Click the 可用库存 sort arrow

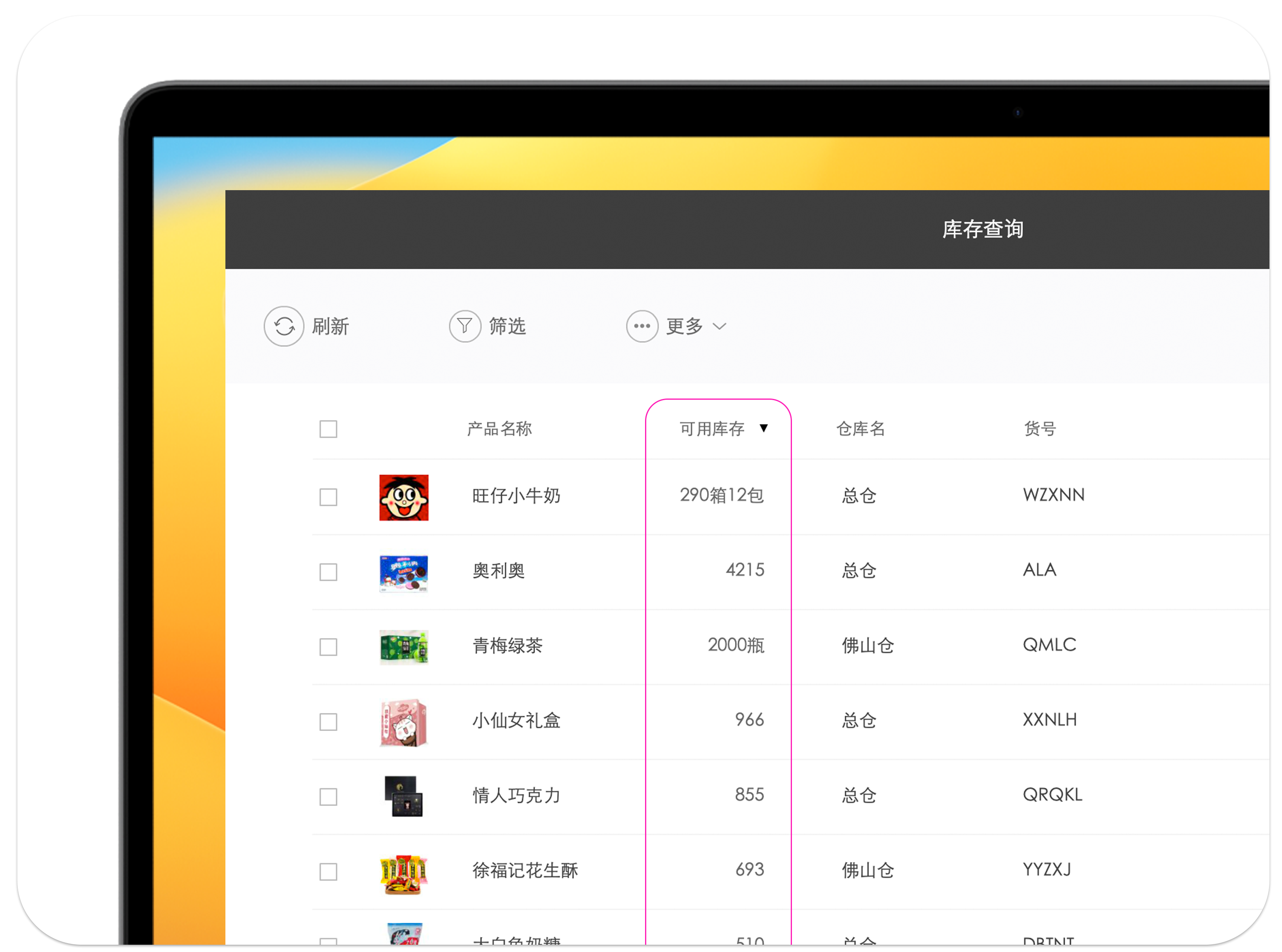pos(763,428)
